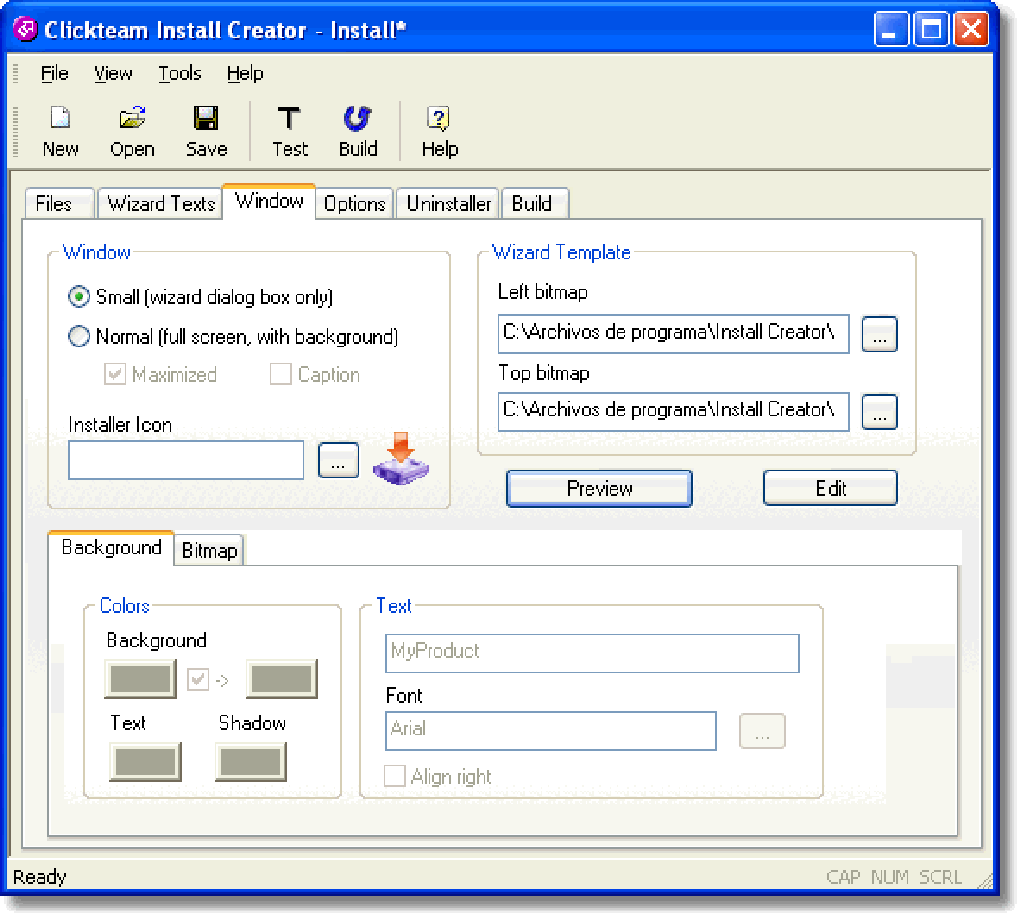This screenshot has width=1020, height=916.
Task: Minimize the Install Creator window
Action: tap(891, 30)
